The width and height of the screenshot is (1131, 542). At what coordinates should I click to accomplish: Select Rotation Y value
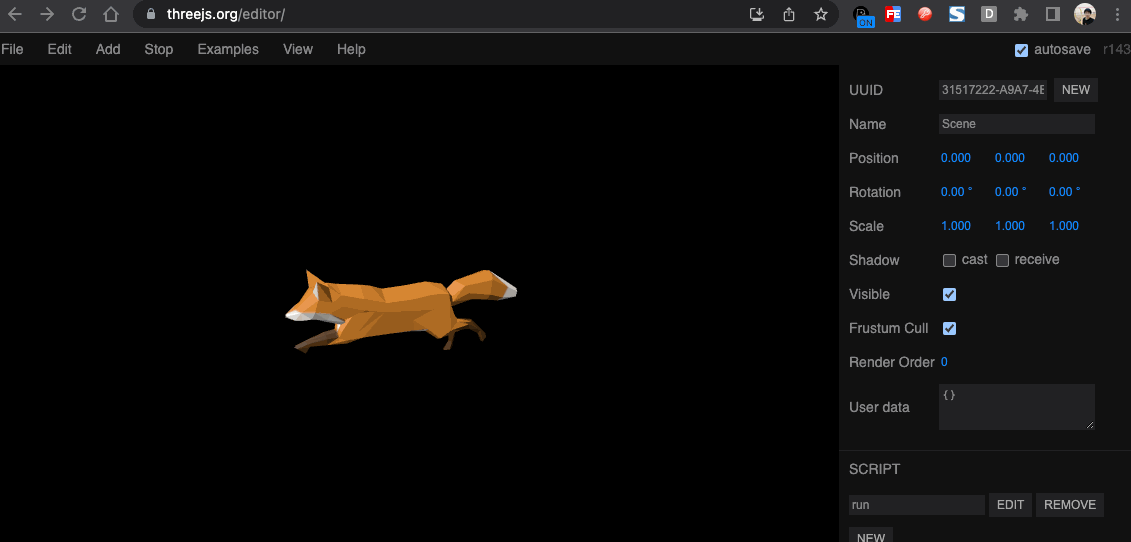tap(1011, 192)
